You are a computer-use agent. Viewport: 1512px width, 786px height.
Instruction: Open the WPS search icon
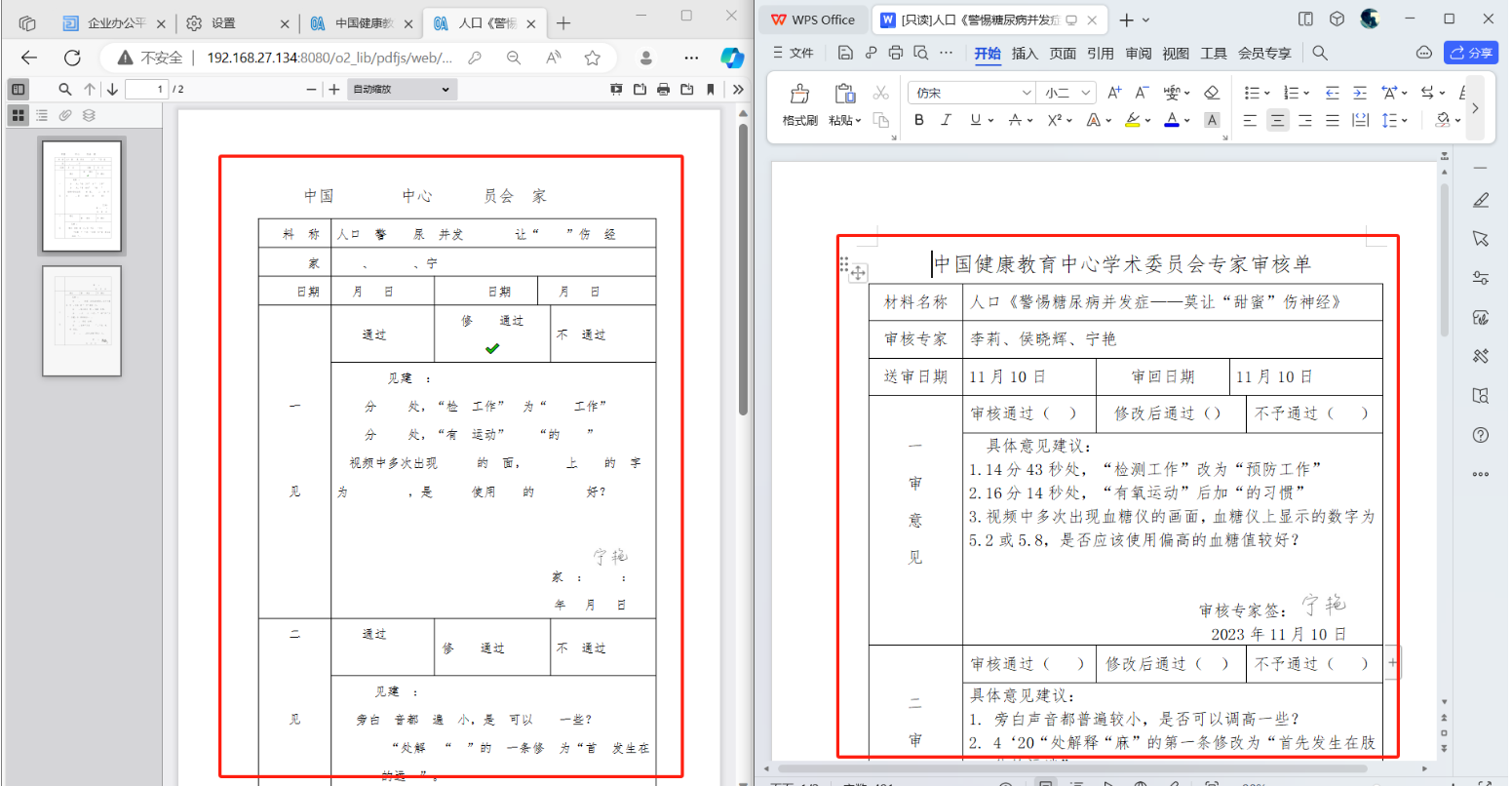(x=1320, y=54)
